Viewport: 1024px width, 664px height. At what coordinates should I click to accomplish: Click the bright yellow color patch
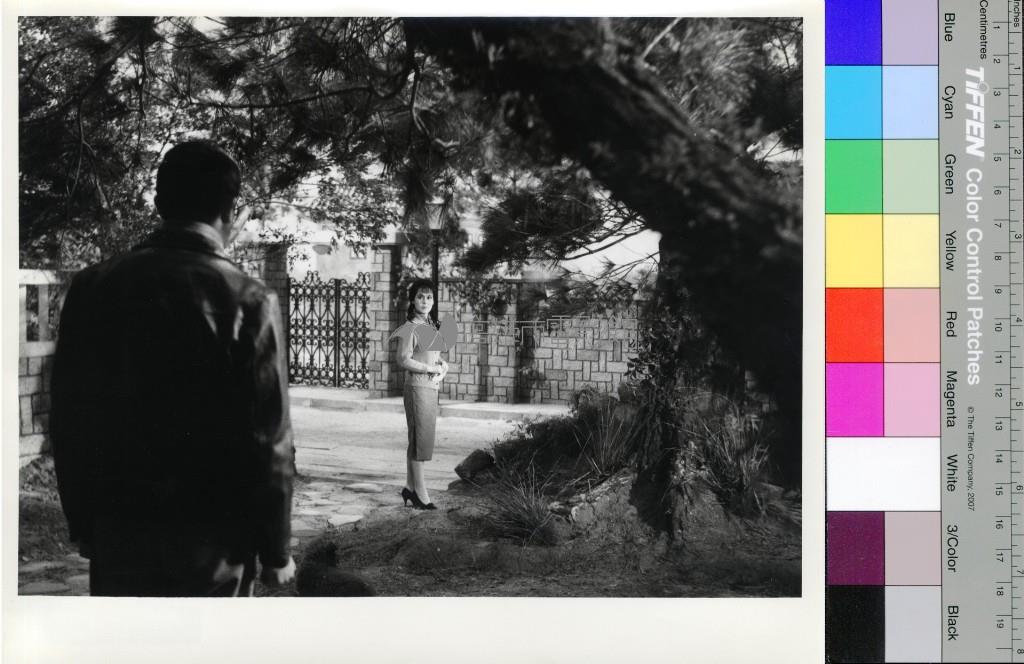853,250
